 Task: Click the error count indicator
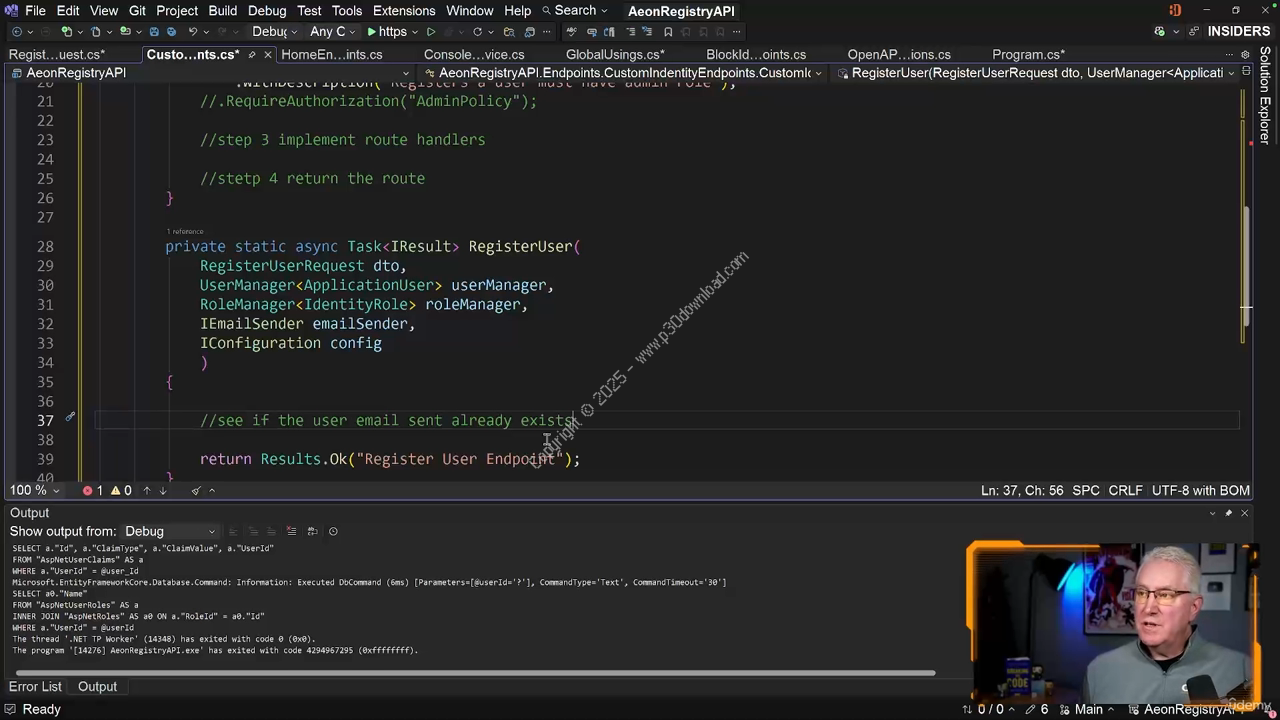click(92, 490)
